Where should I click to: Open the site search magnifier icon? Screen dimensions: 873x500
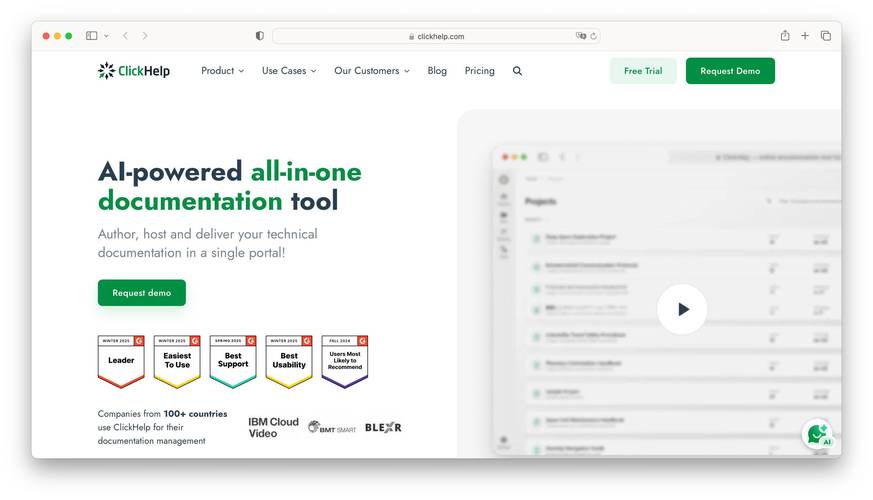pyautogui.click(x=517, y=71)
